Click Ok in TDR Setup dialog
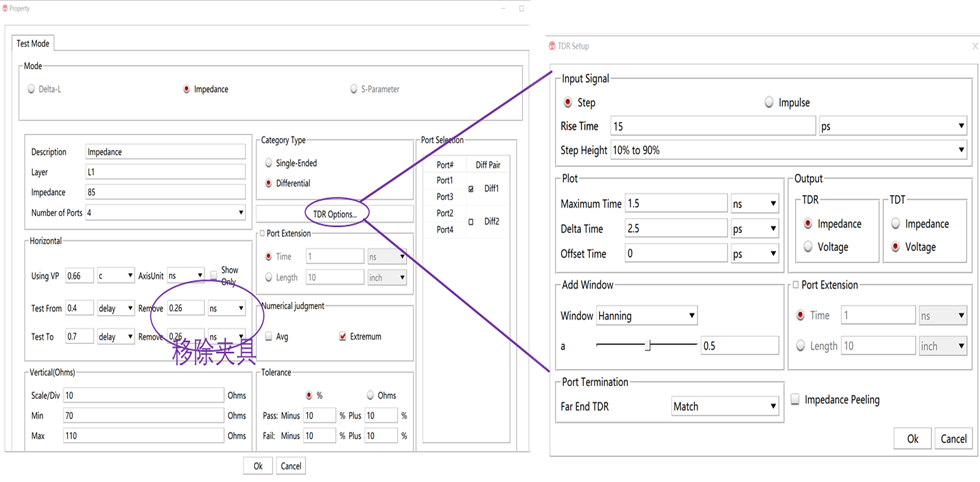 click(x=912, y=439)
